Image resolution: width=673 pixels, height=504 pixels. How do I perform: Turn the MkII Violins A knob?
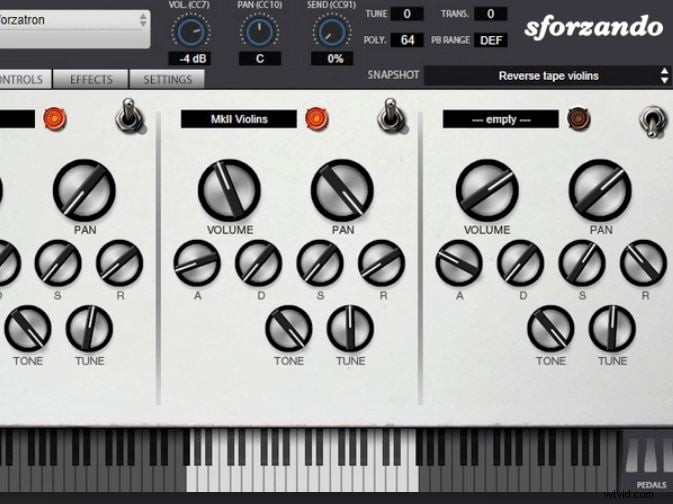(197, 263)
